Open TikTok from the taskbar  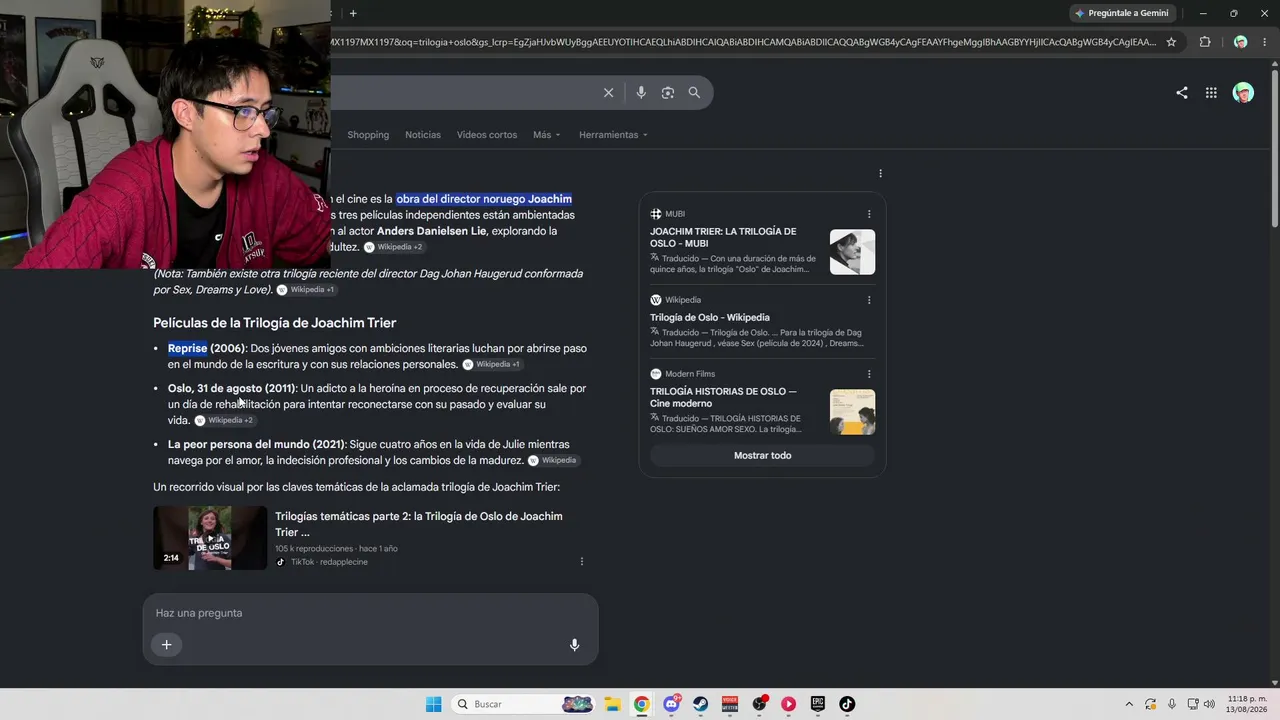pyautogui.click(x=847, y=704)
